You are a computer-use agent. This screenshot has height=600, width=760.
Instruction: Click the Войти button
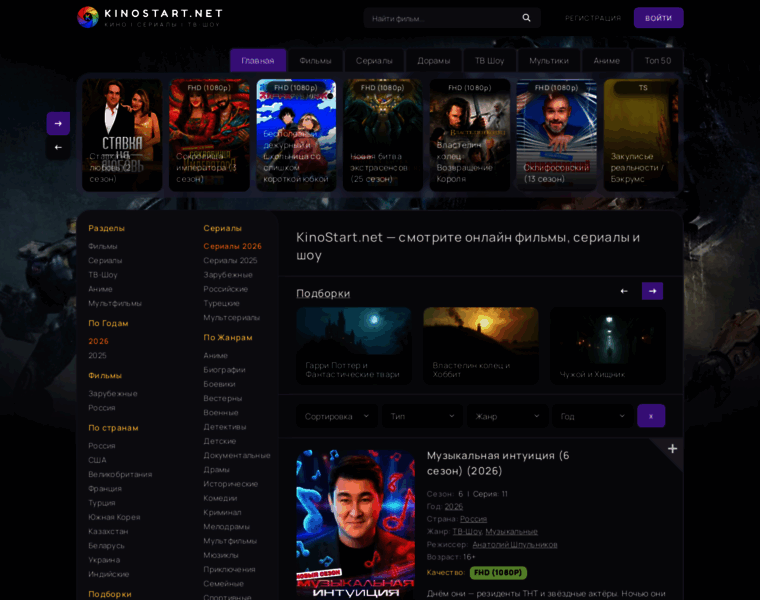click(658, 18)
